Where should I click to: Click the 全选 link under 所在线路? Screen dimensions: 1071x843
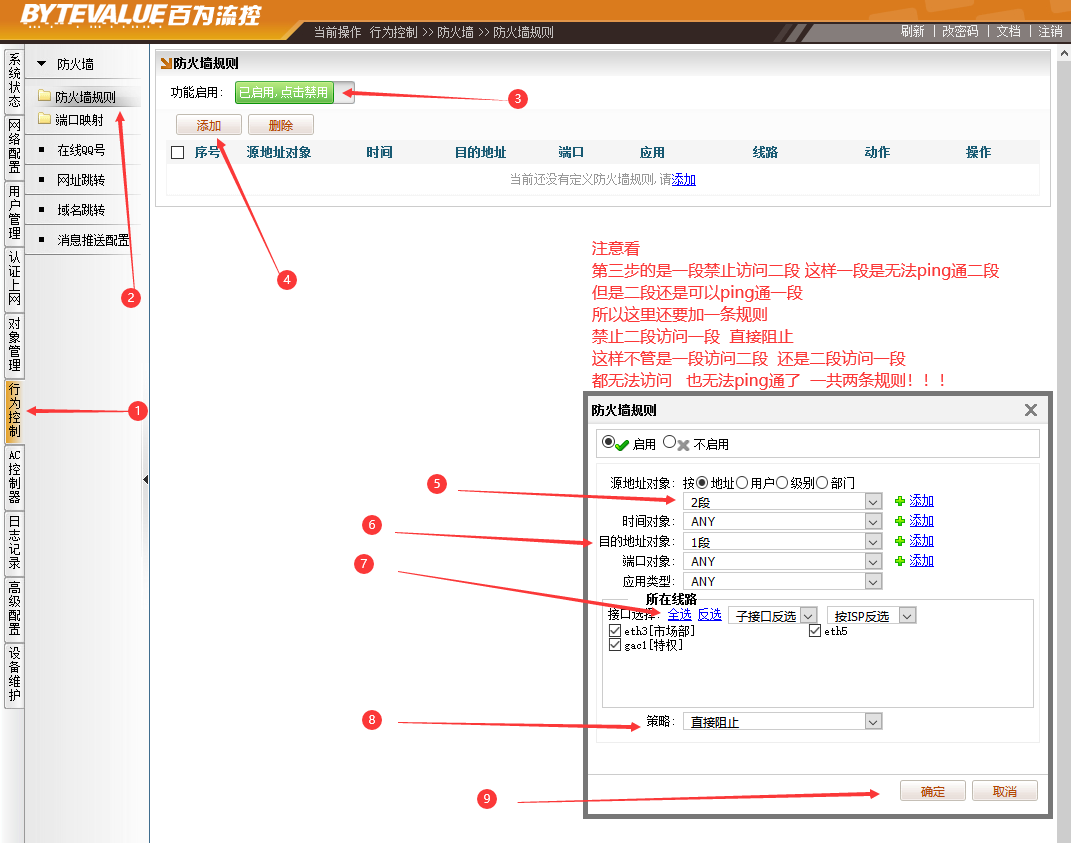click(x=679, y=615)
